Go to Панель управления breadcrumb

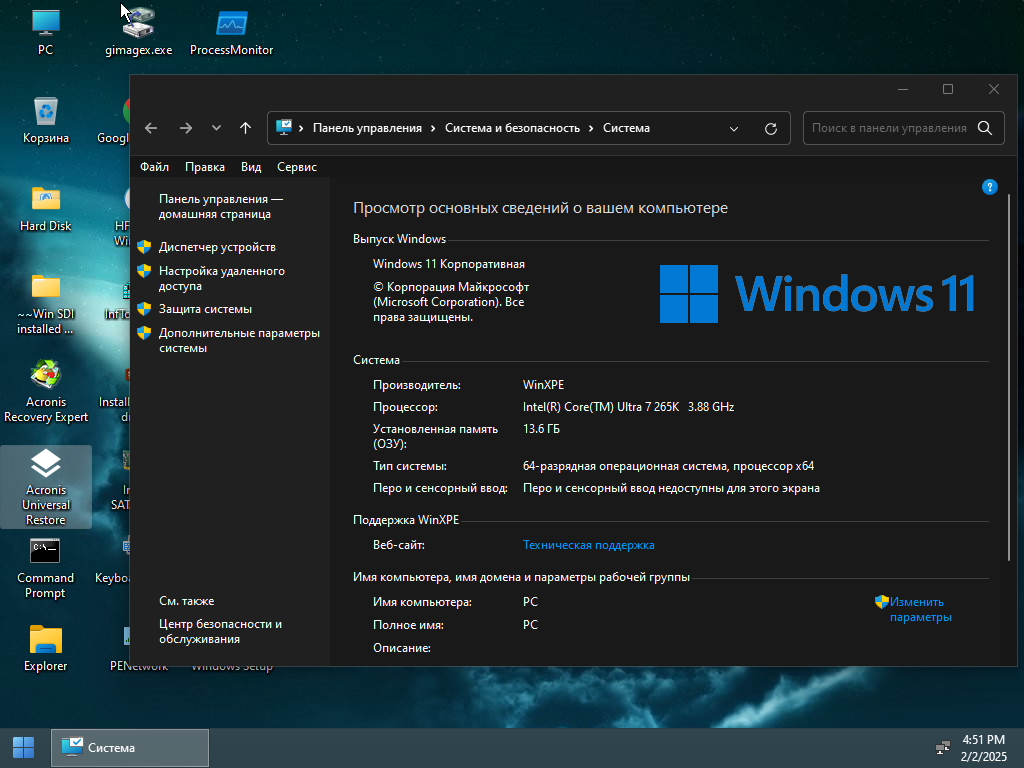click(x=367, y=128)
